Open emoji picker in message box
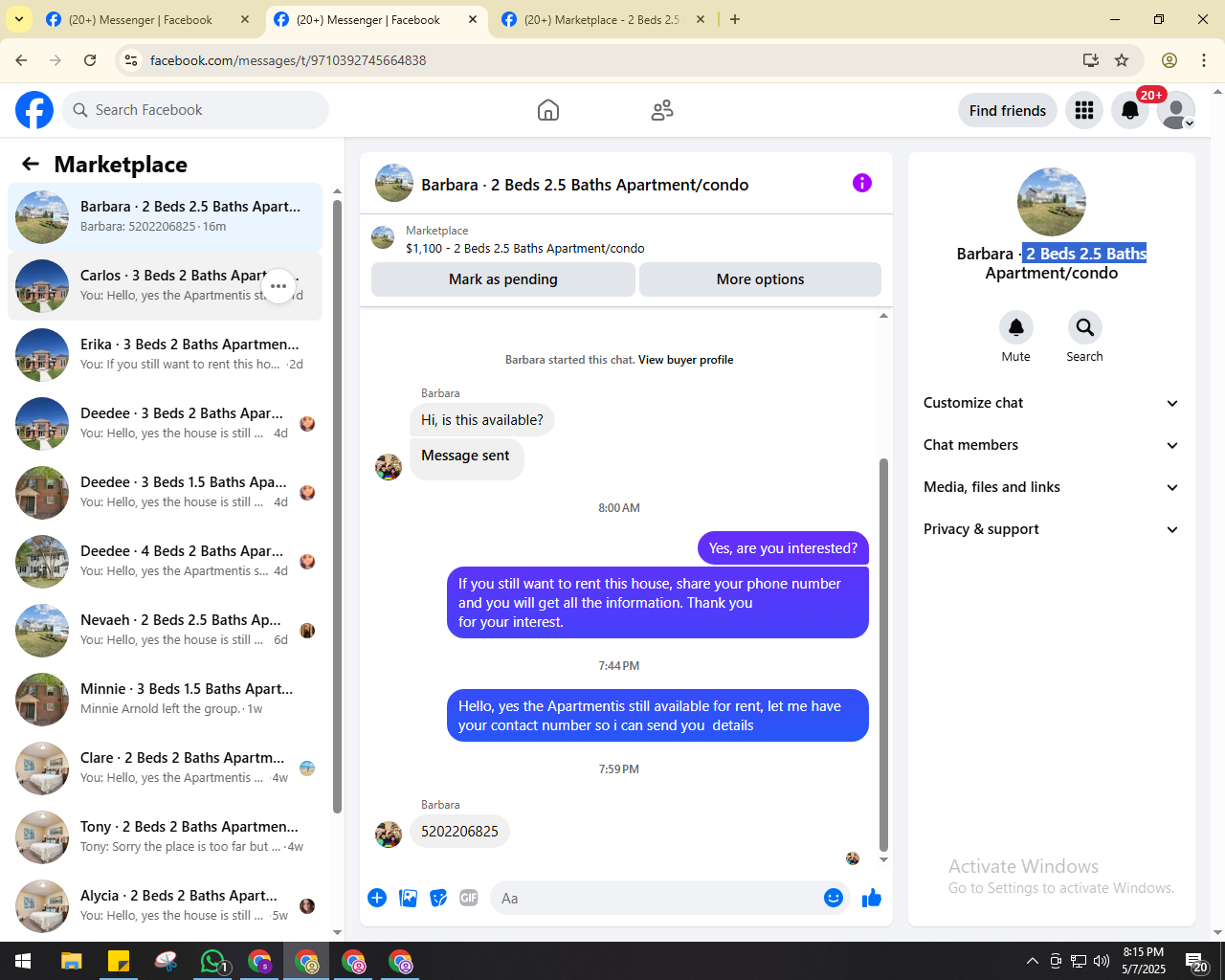 [834, 898]
